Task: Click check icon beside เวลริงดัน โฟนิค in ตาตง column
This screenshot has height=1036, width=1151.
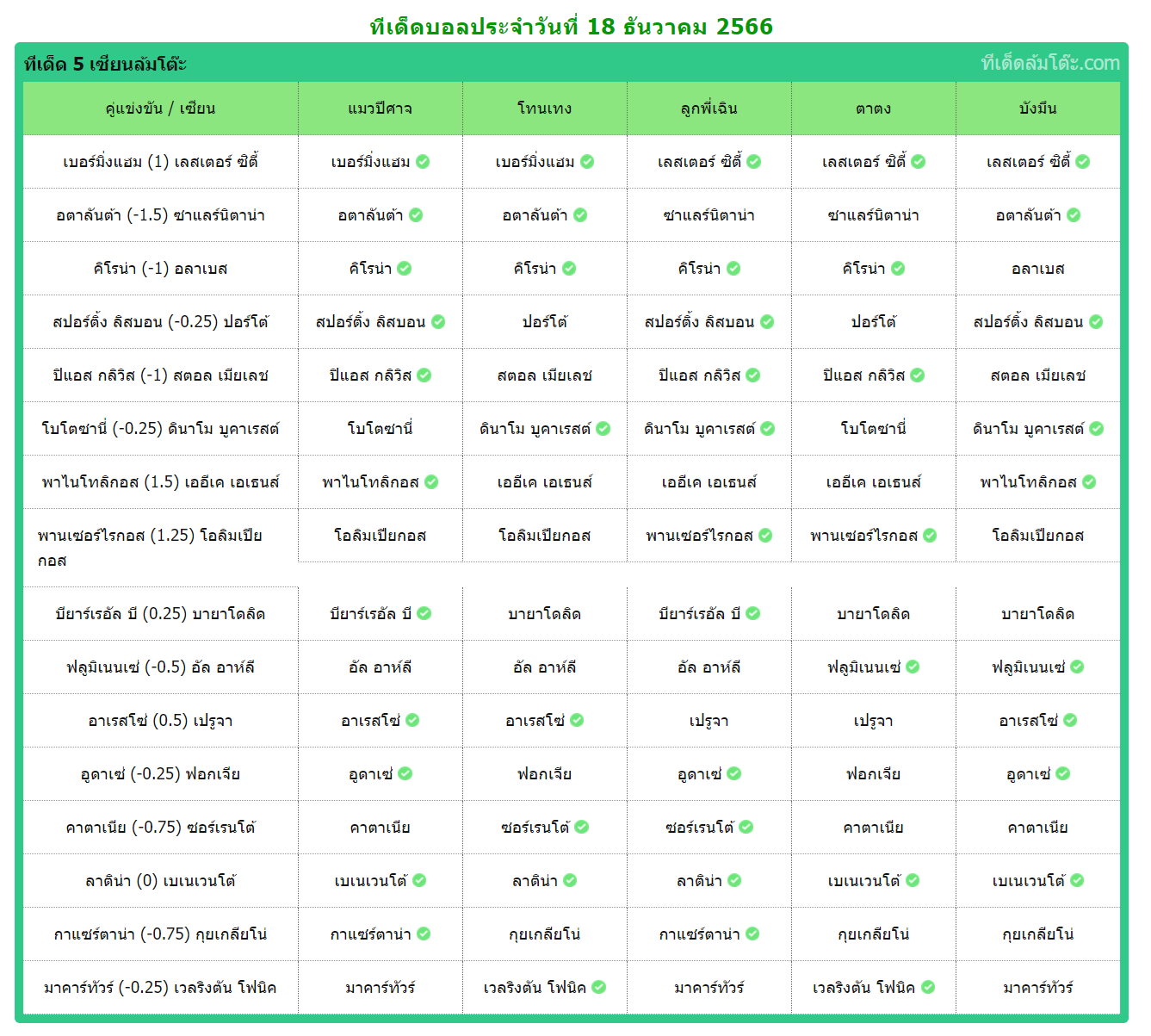Action: tap(928, 988)
